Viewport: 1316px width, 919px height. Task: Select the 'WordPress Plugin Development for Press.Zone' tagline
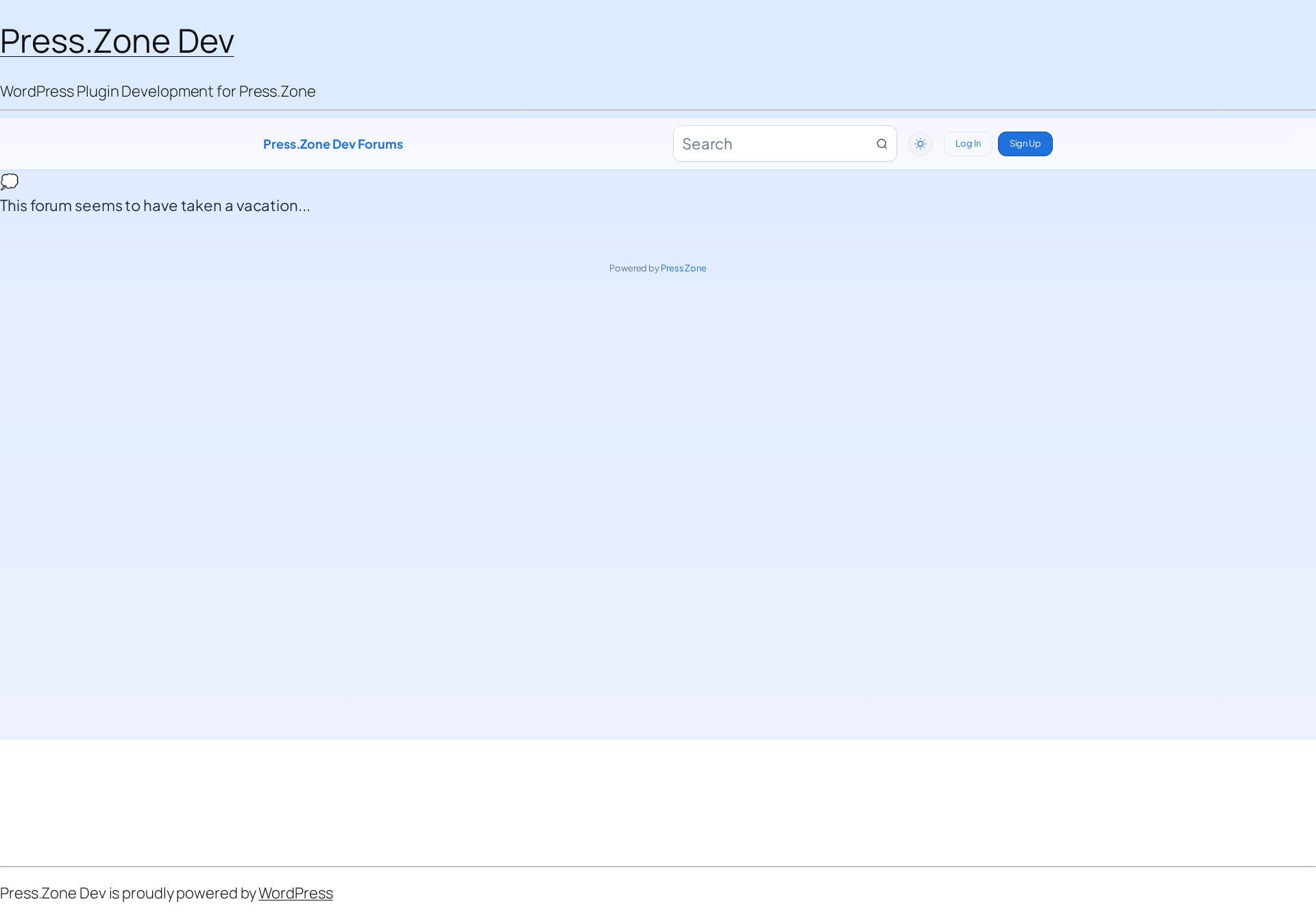pyautogui.click(x=158, y=91)
